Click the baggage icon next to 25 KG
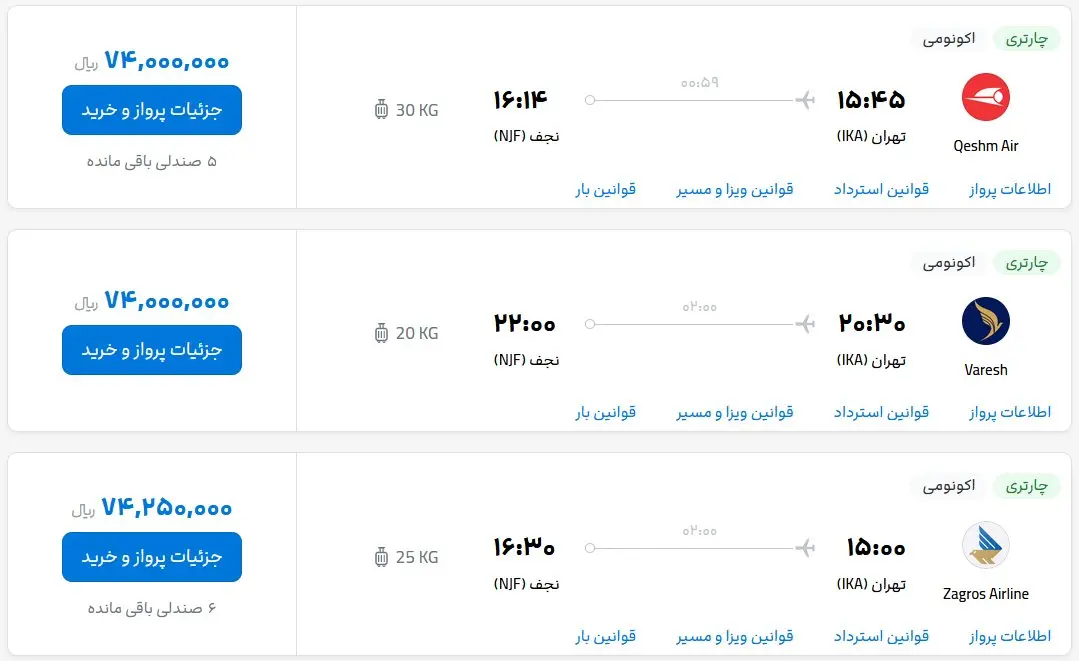 coord(381,557)
